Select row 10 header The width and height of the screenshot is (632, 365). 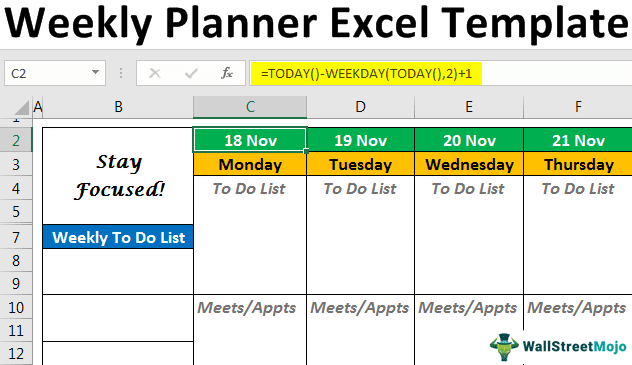pos(16,307)
